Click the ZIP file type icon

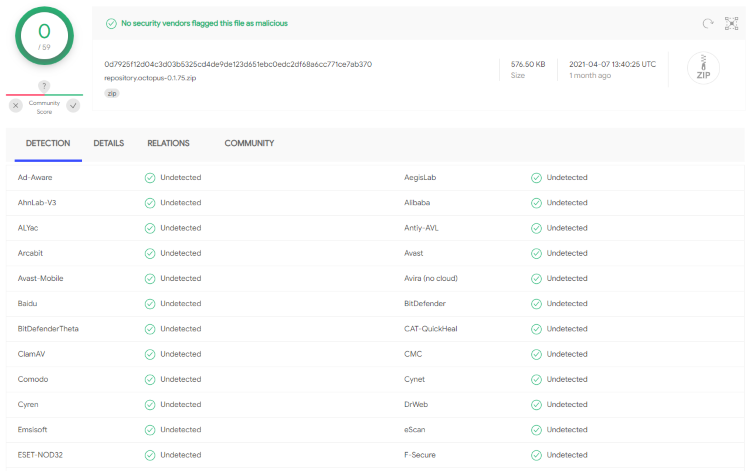click(703, 69)
